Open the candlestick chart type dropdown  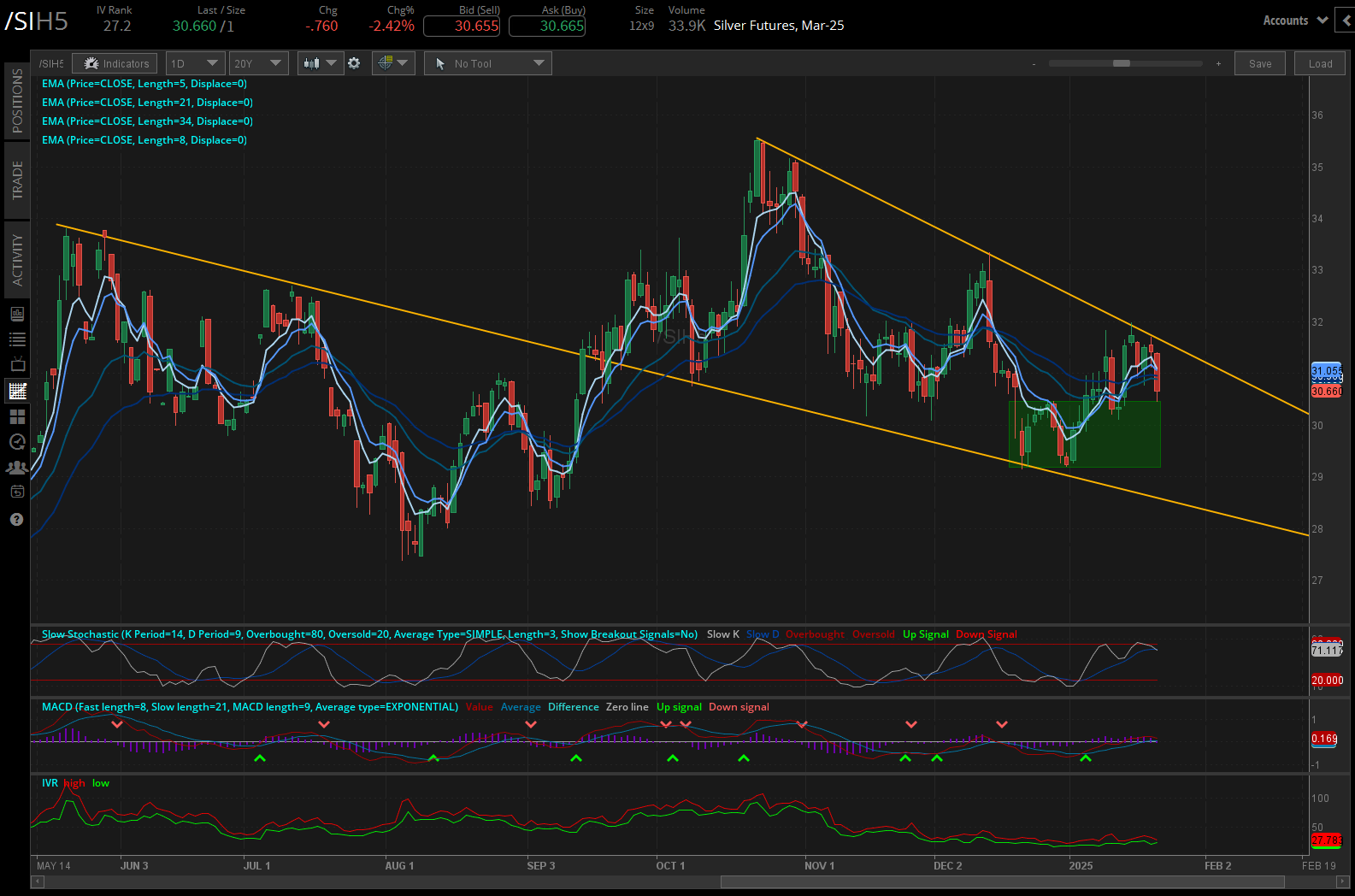(321, 63)
